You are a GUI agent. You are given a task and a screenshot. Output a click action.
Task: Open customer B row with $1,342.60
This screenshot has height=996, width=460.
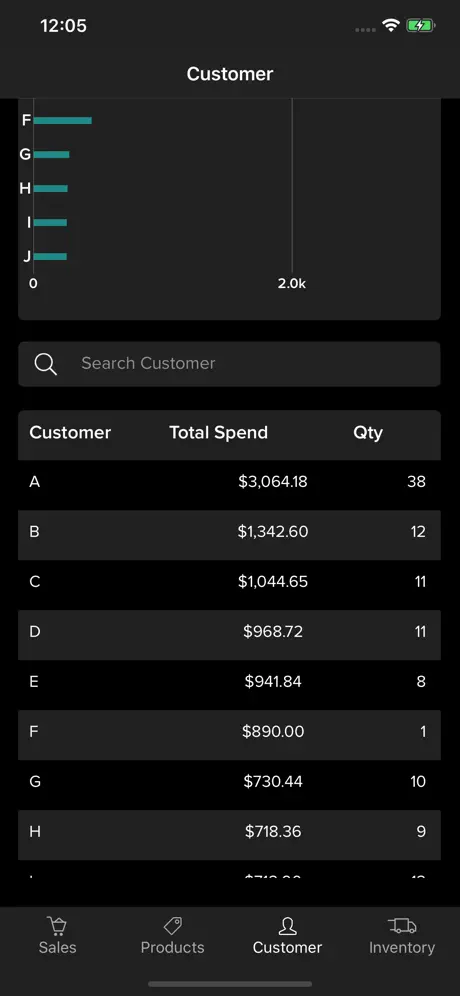click(x=229, y=532)
